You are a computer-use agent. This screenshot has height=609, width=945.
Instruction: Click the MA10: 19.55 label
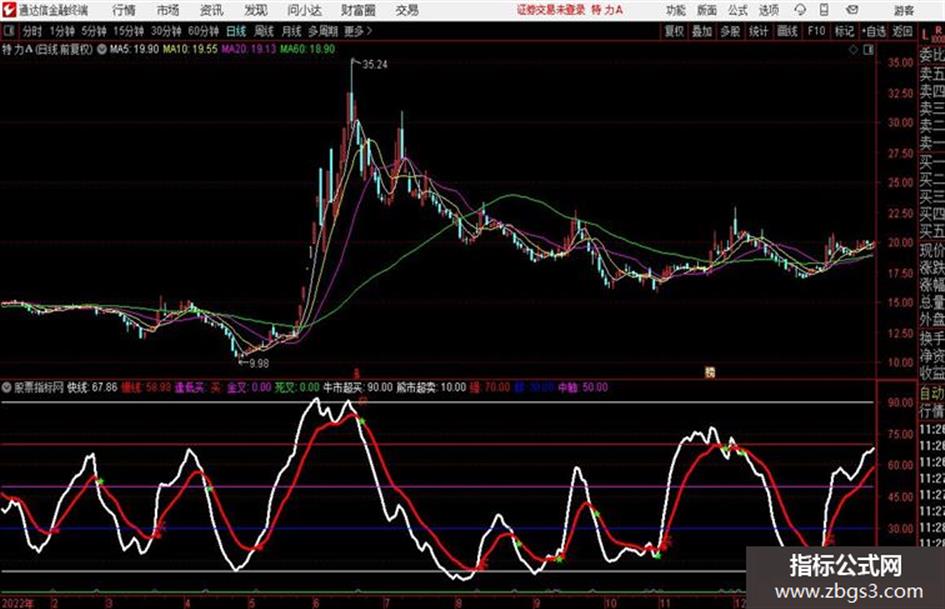pyautogui.click(x=190, y=49)
